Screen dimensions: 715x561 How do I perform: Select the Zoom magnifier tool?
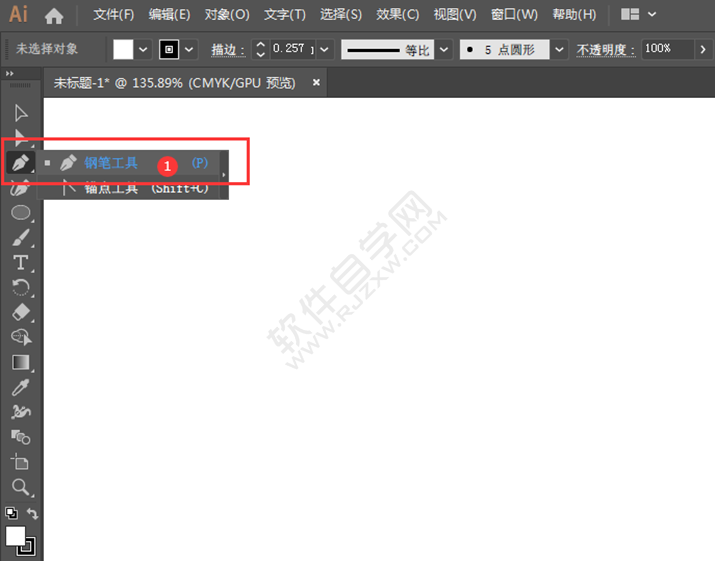point(21,487)
